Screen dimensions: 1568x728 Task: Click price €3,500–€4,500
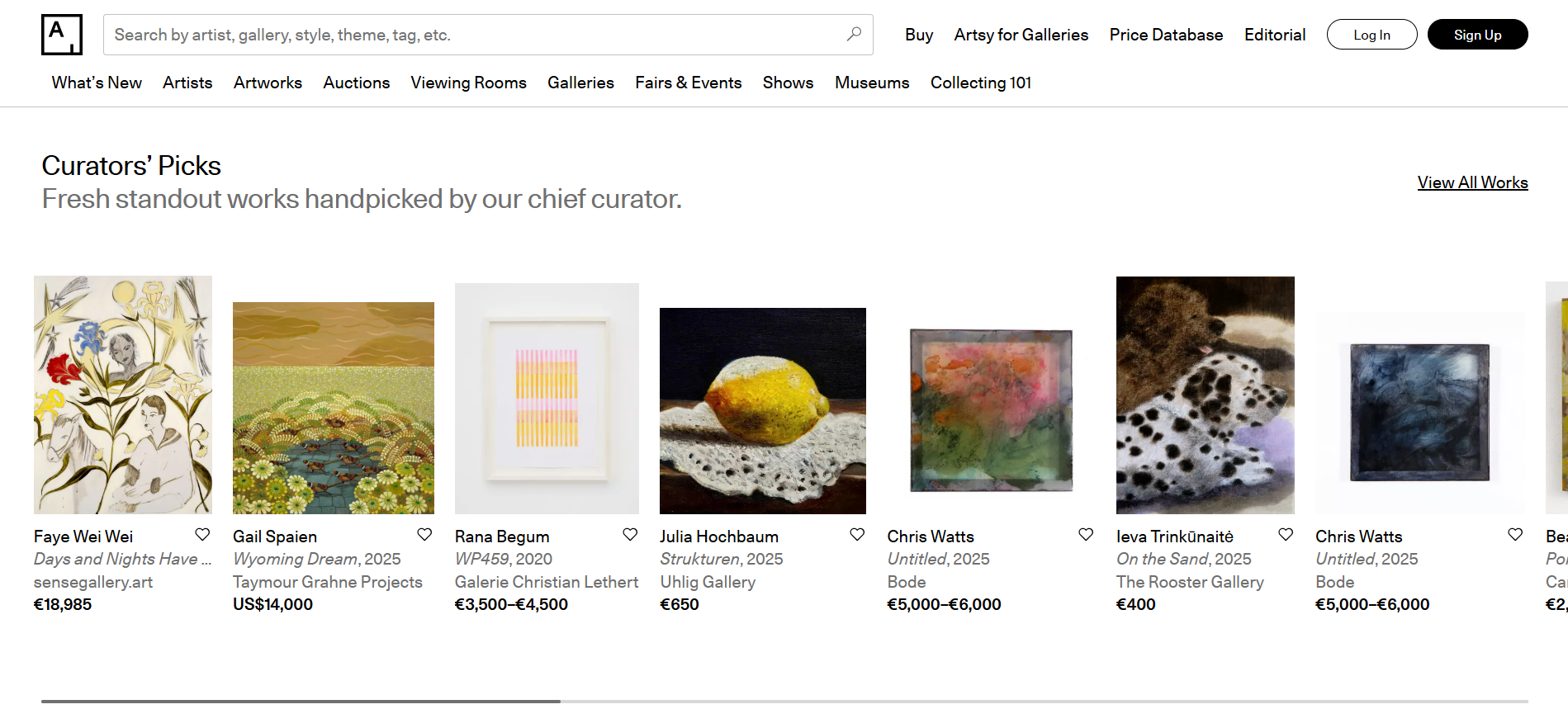click(x=511, y=604)
